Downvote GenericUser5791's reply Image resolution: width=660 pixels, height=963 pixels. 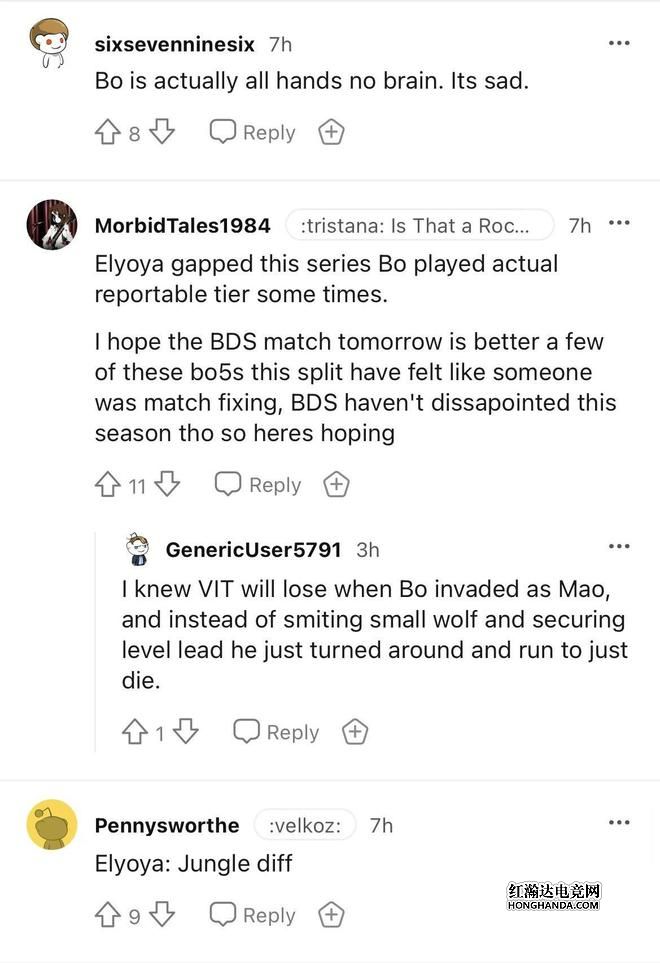pyautogui.click(x=185, y=733)
